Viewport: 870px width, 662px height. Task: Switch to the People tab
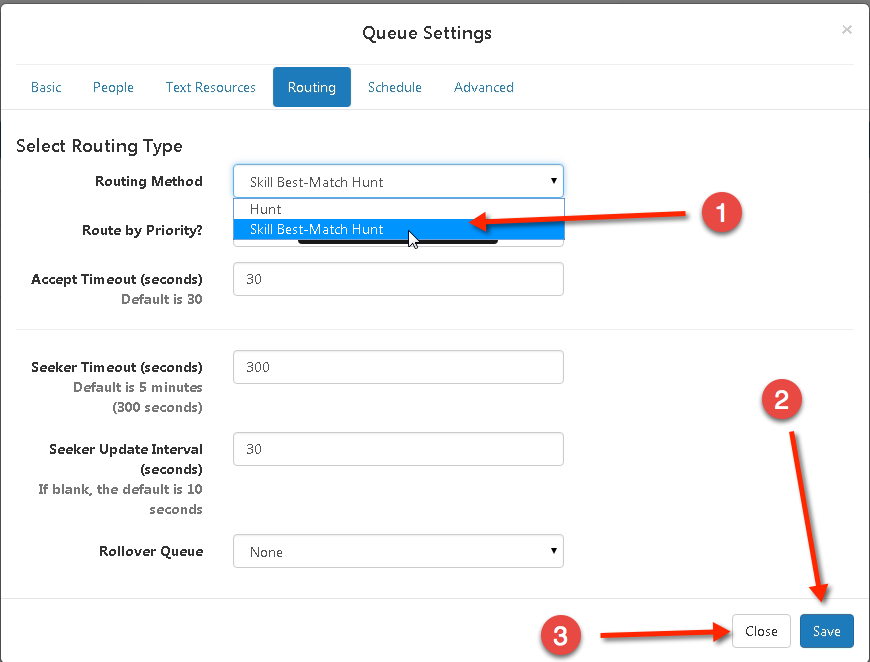113,87
